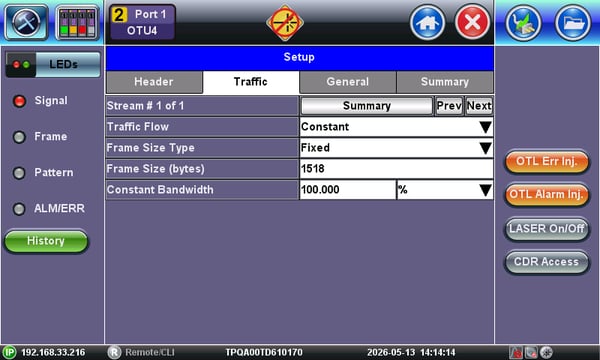This screenshot has height=360, width=600.
Task: Click the History button
Action: click(46, 241)
